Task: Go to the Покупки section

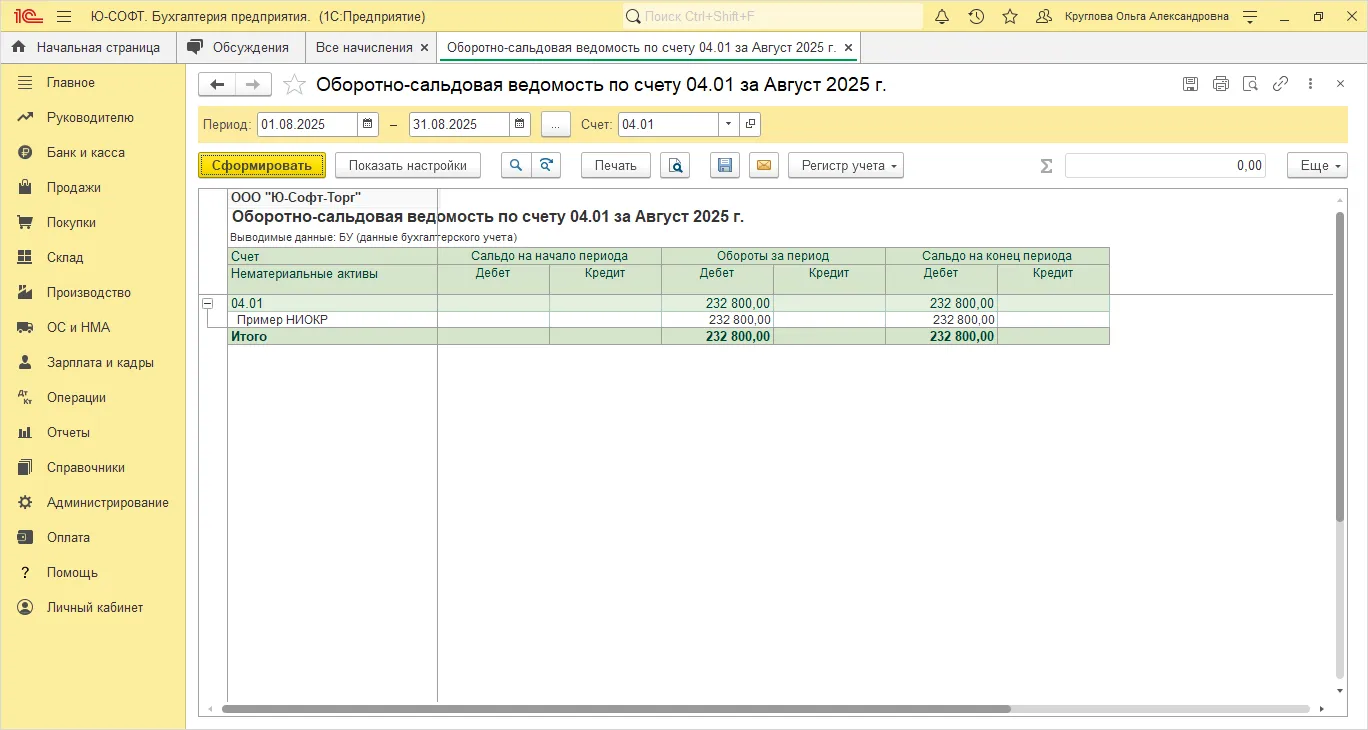Action: click(93, 222)
